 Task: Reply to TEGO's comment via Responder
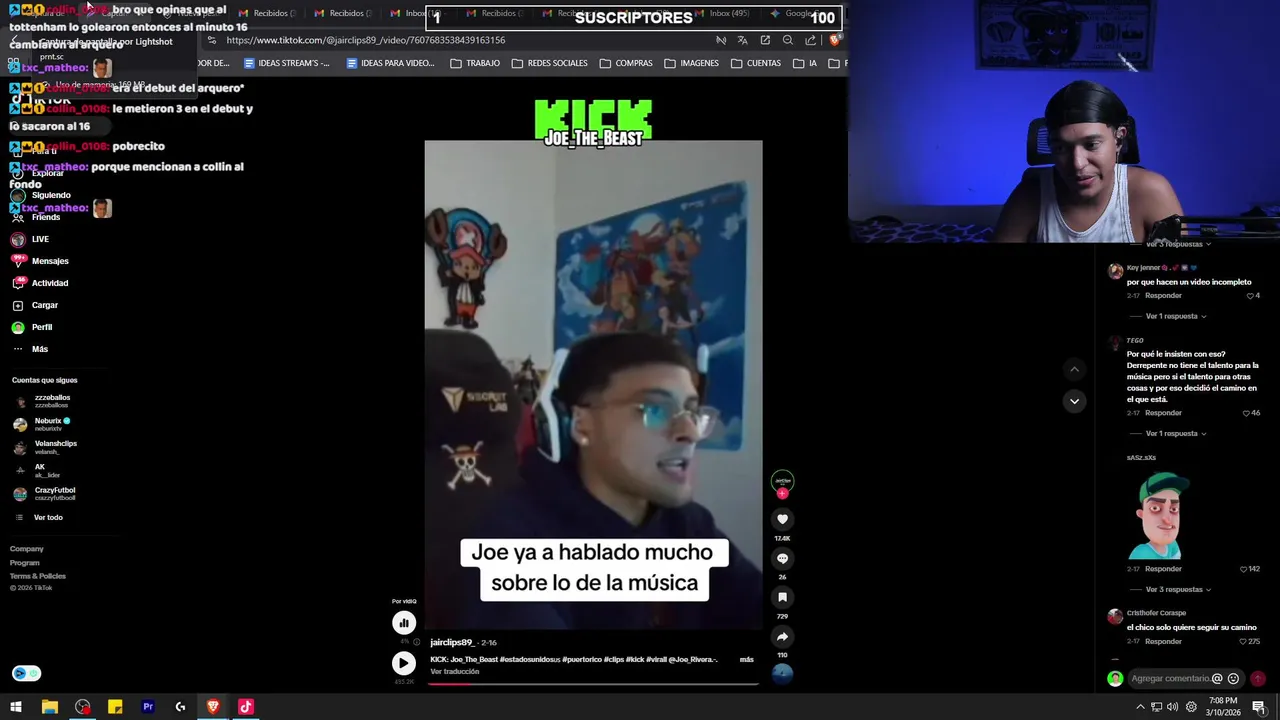tap(1163, 412)
